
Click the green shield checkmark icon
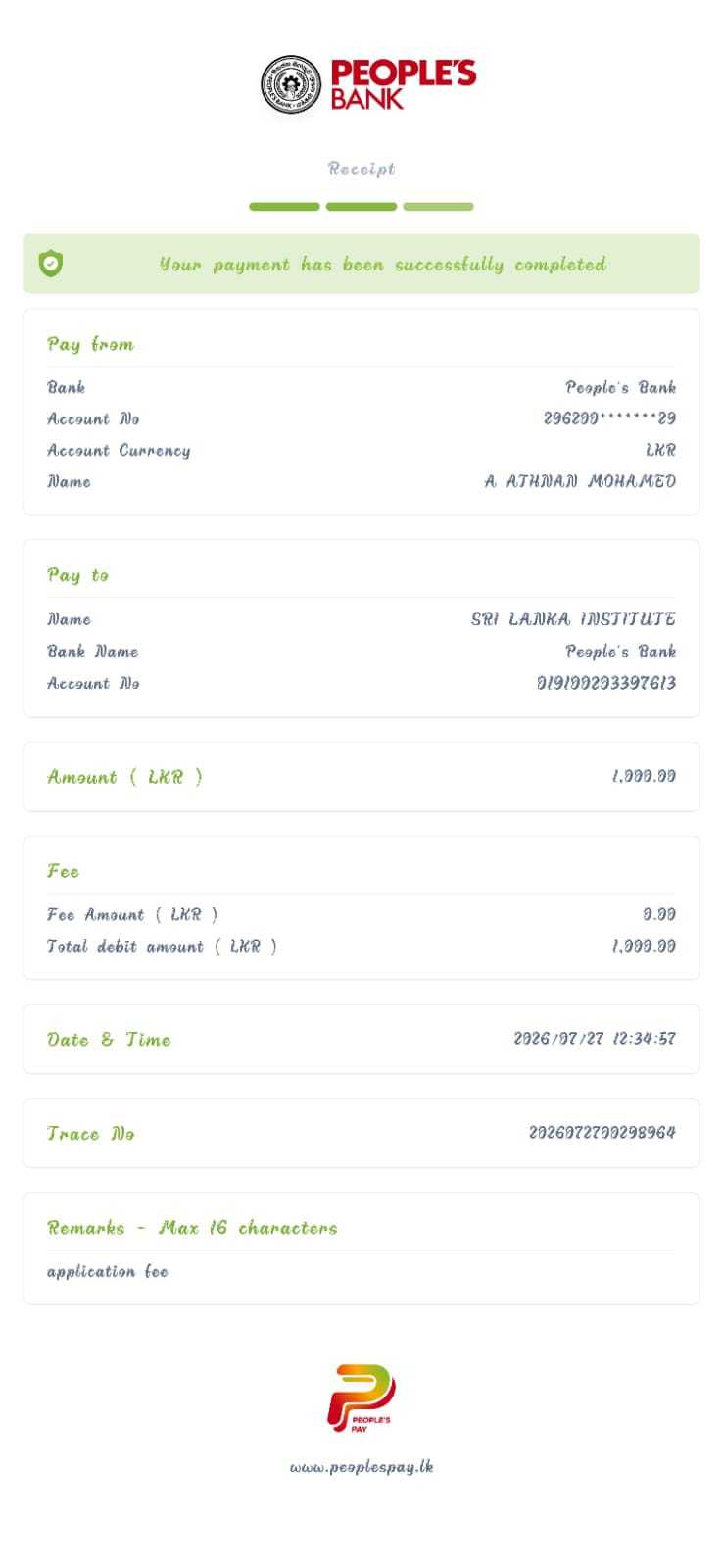[x=51, y=263]
